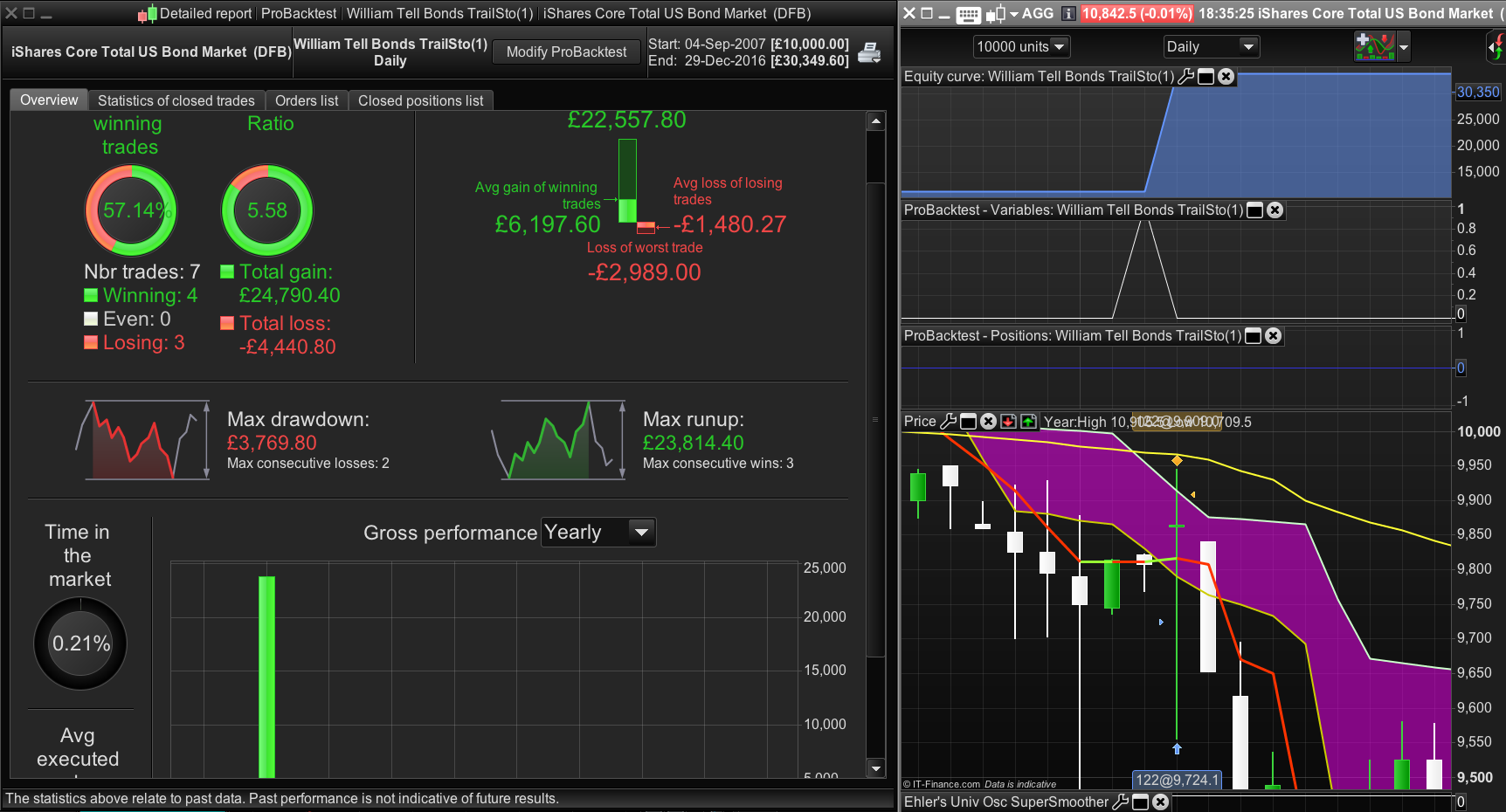Remove the ProBacktest Variables panel
The height and width of the screenshot is (812, 1506).
pyautogui.click(x=1275, y=210)
